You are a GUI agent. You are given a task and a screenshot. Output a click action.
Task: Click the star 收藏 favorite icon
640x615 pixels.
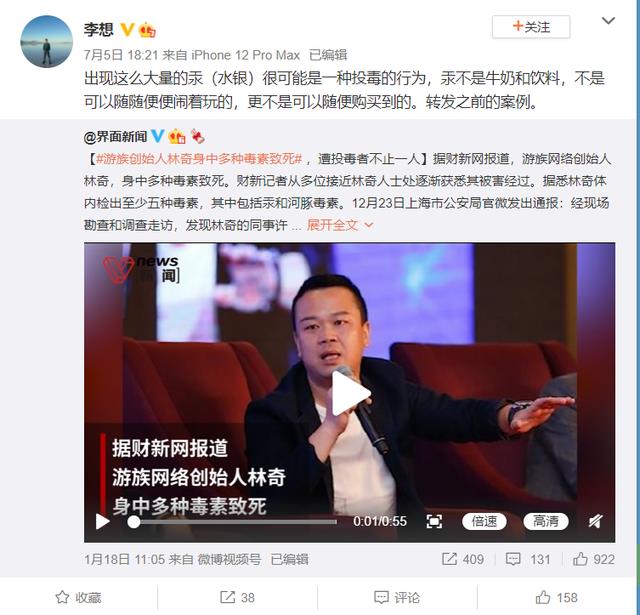(x=62, y=597)
